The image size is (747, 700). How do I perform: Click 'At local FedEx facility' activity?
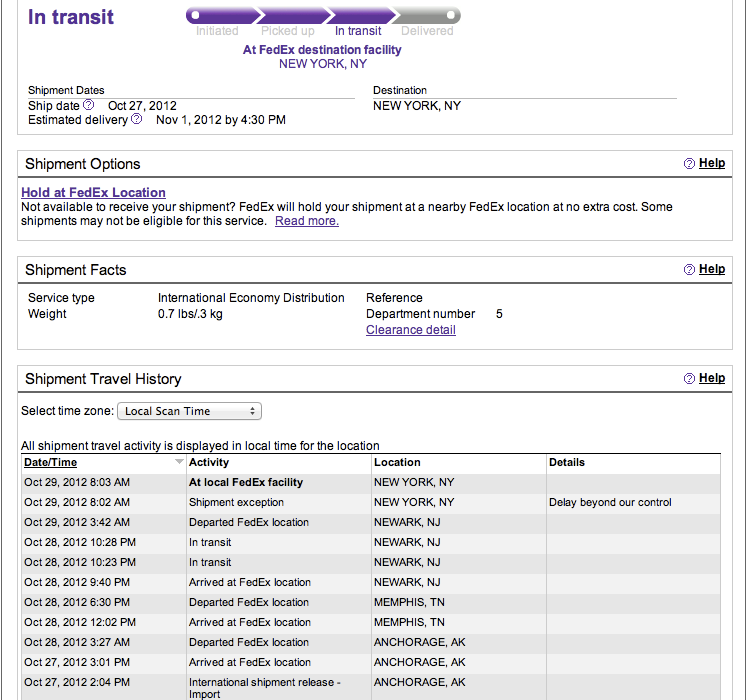(x=246, y=482)
